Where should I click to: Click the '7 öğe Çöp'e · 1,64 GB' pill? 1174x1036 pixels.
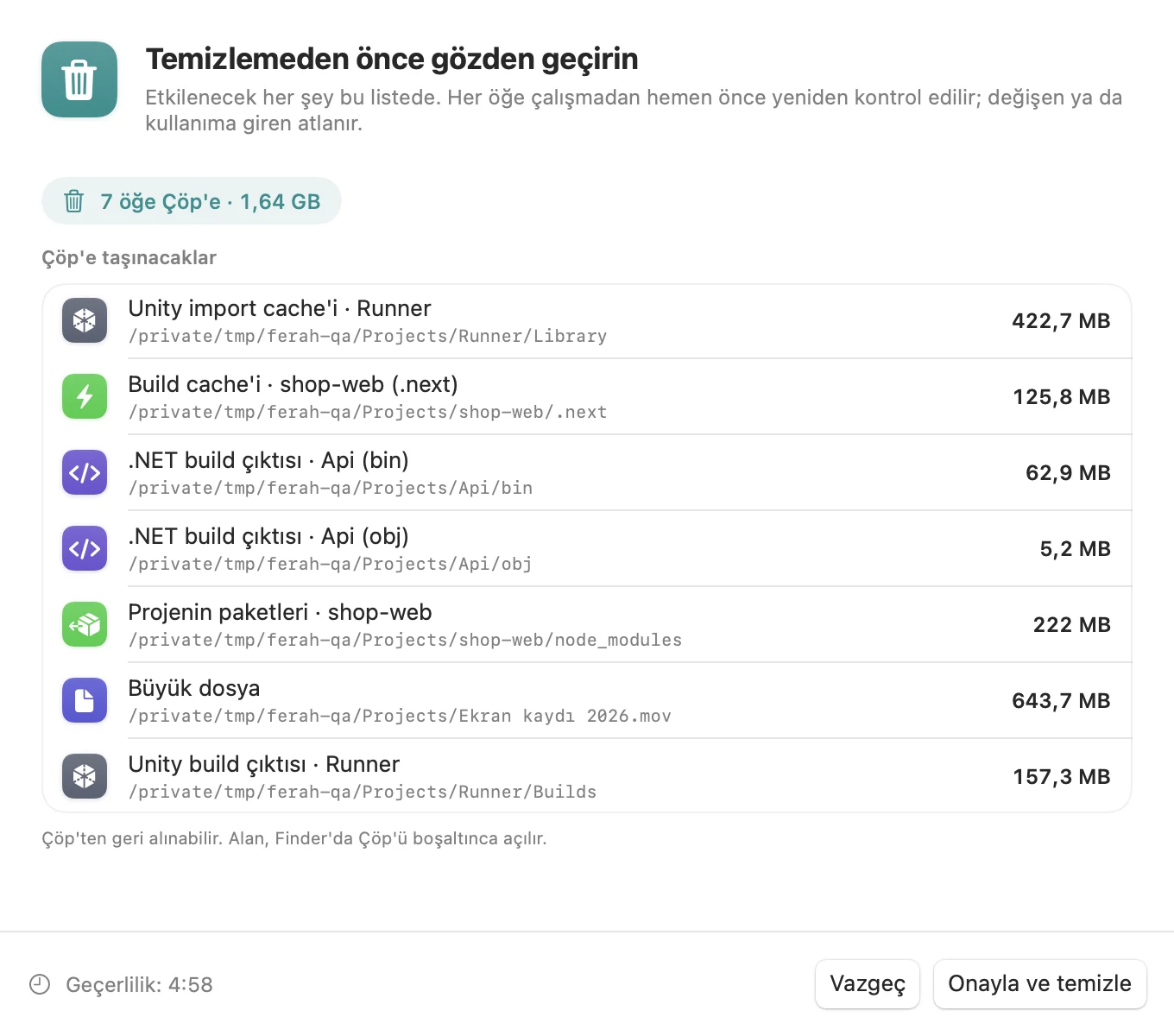(192, 201)
